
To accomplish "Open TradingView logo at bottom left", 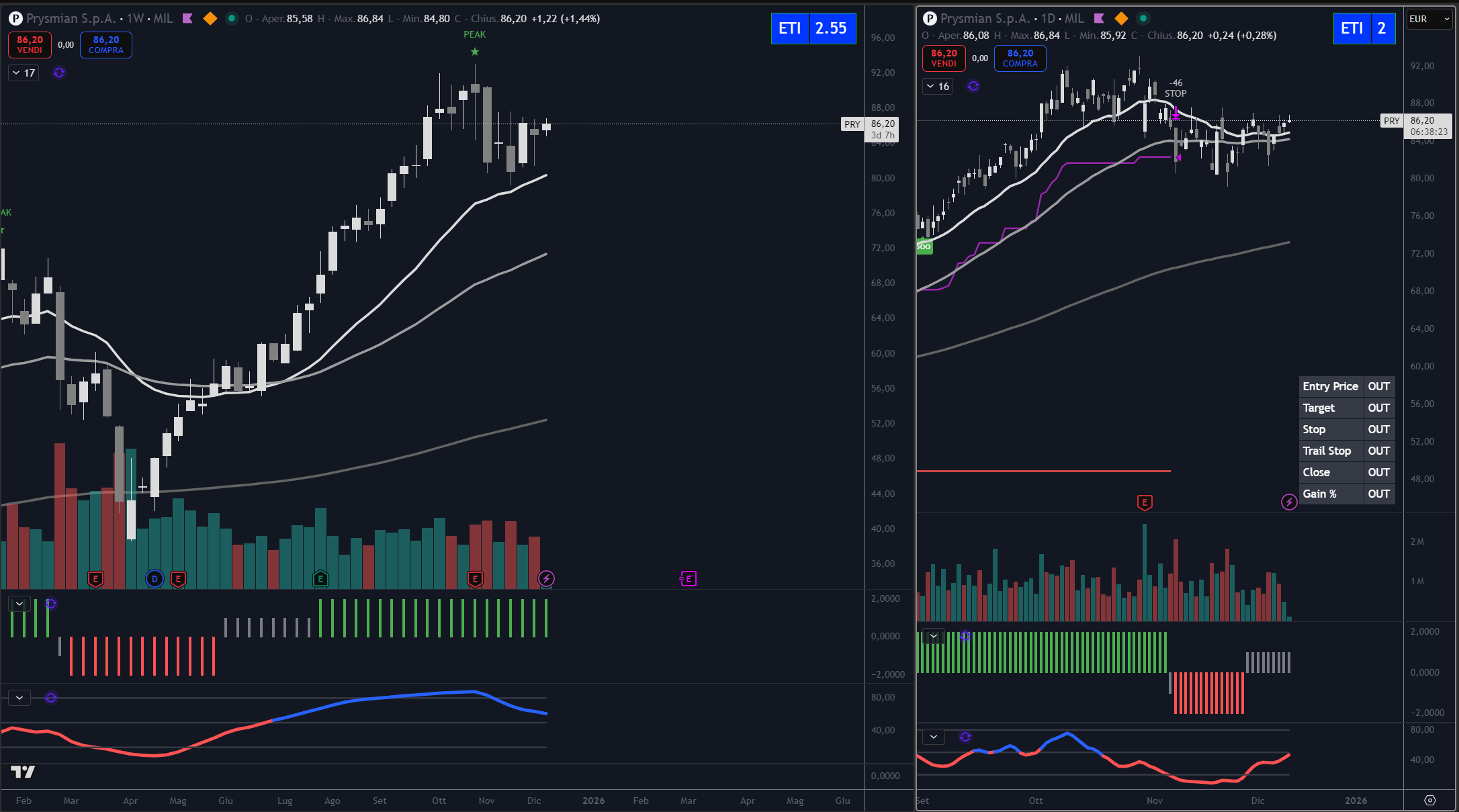I will coord(23,772).
